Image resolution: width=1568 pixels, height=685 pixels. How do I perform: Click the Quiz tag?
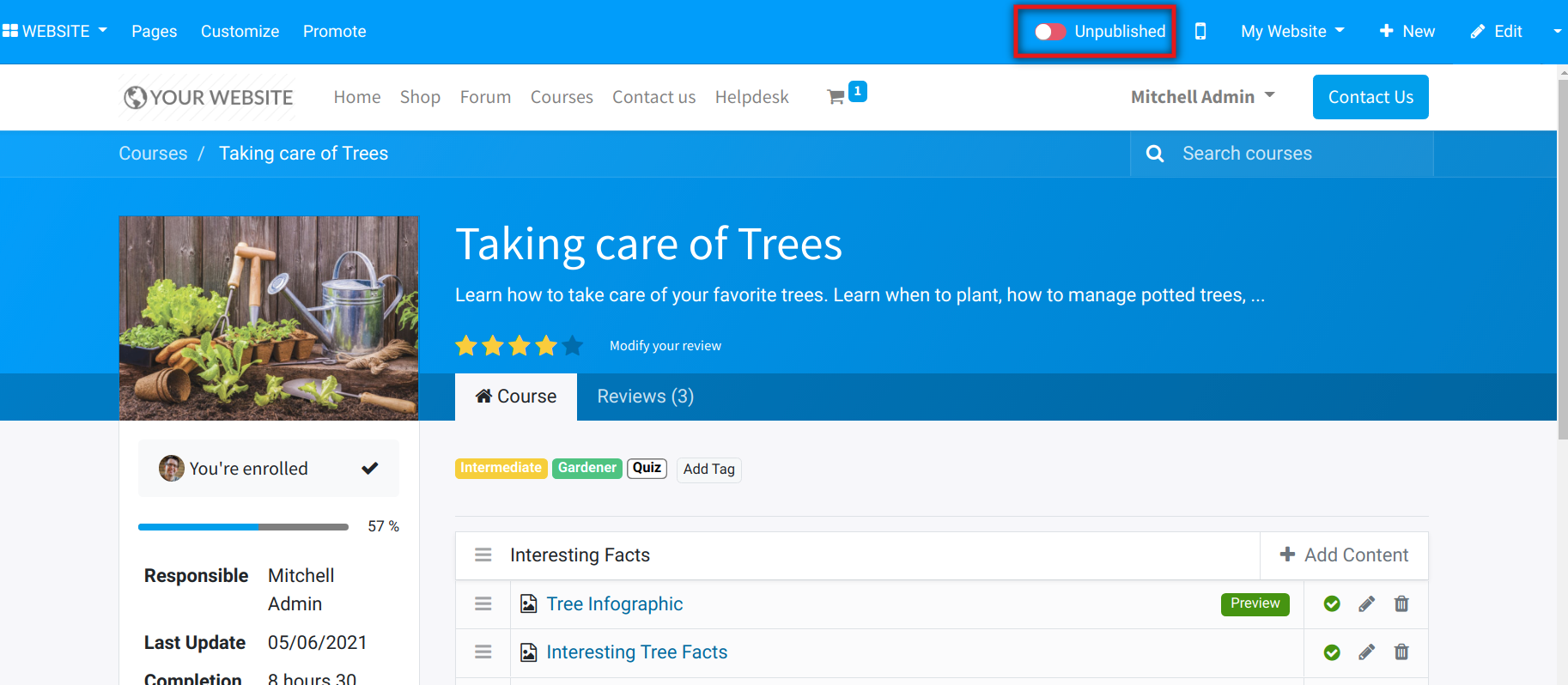click(x=647, y=468)
